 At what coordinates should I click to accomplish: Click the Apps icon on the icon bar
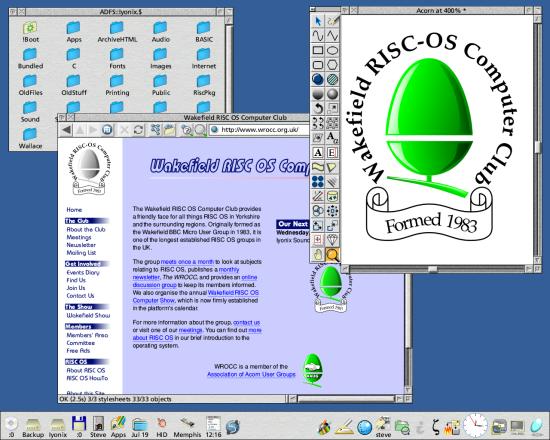point(118,426)
